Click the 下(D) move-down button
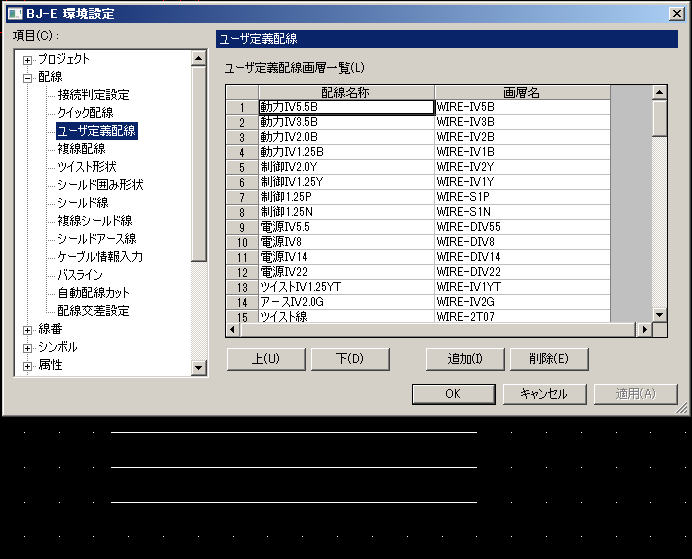The height and width of the screenshot is (559, 692). tap(350, 359)
